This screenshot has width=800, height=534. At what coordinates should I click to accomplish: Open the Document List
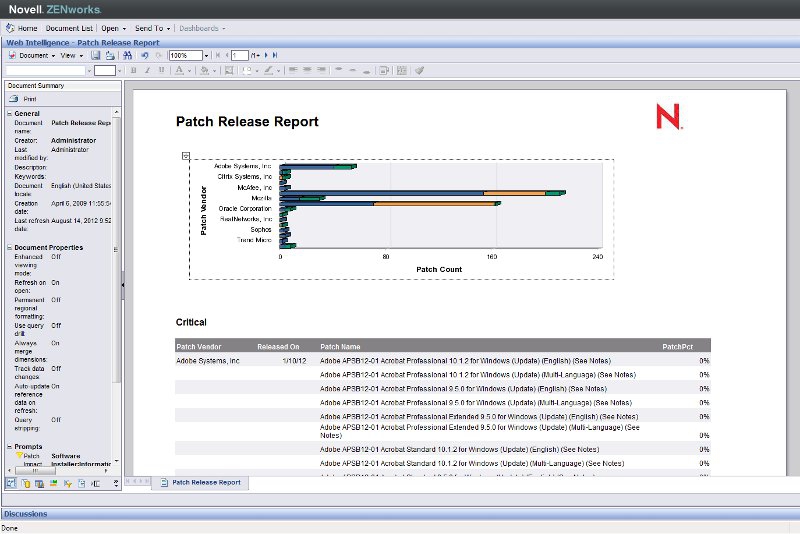coord(69,28)
